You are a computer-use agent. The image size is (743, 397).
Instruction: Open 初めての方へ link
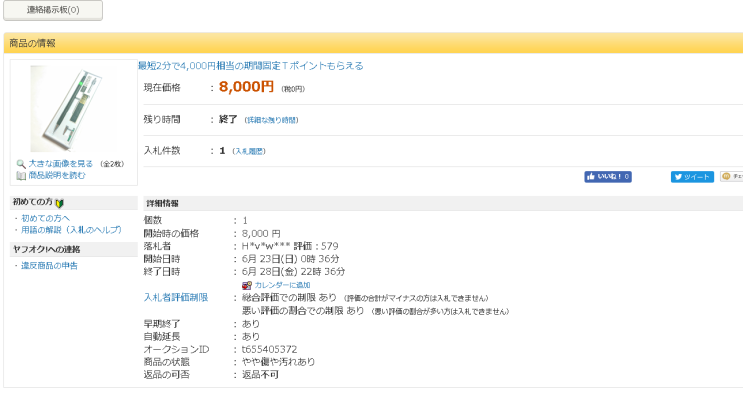pos(45,218)
